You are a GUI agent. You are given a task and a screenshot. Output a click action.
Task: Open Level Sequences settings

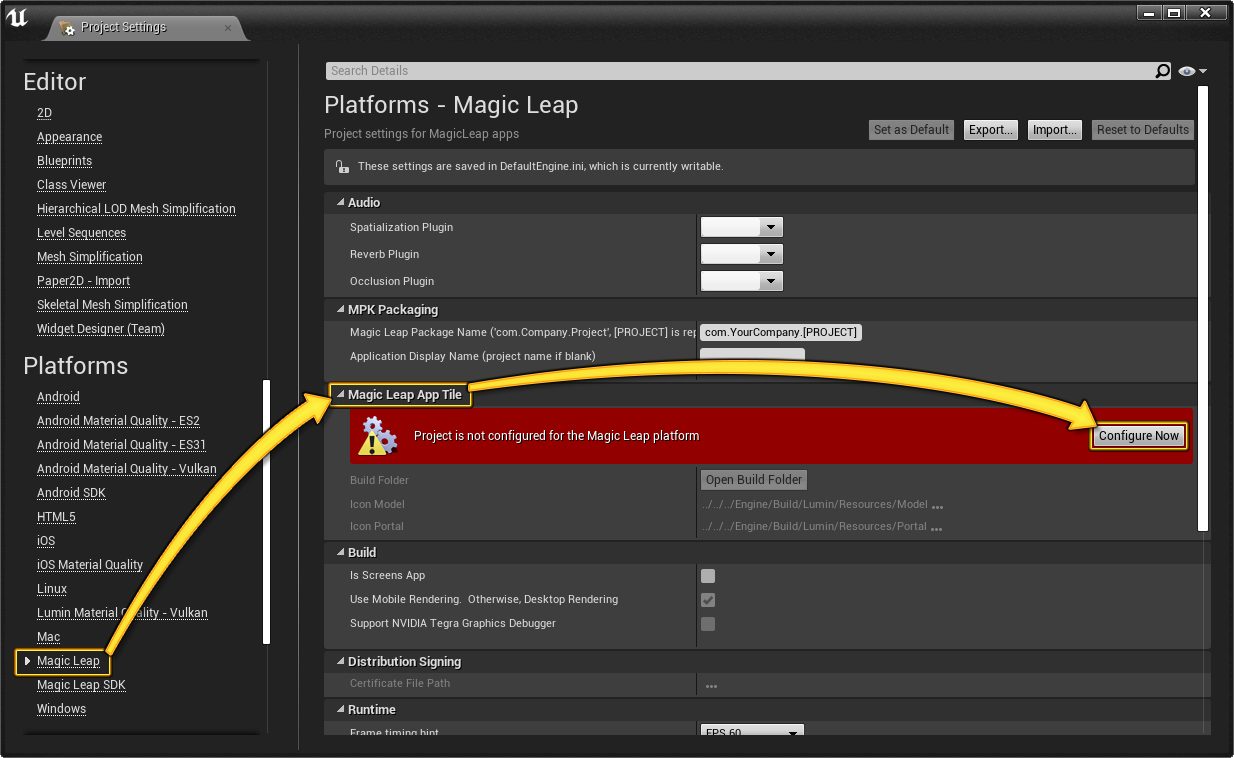pyautogui.click(x=81, y=233)
